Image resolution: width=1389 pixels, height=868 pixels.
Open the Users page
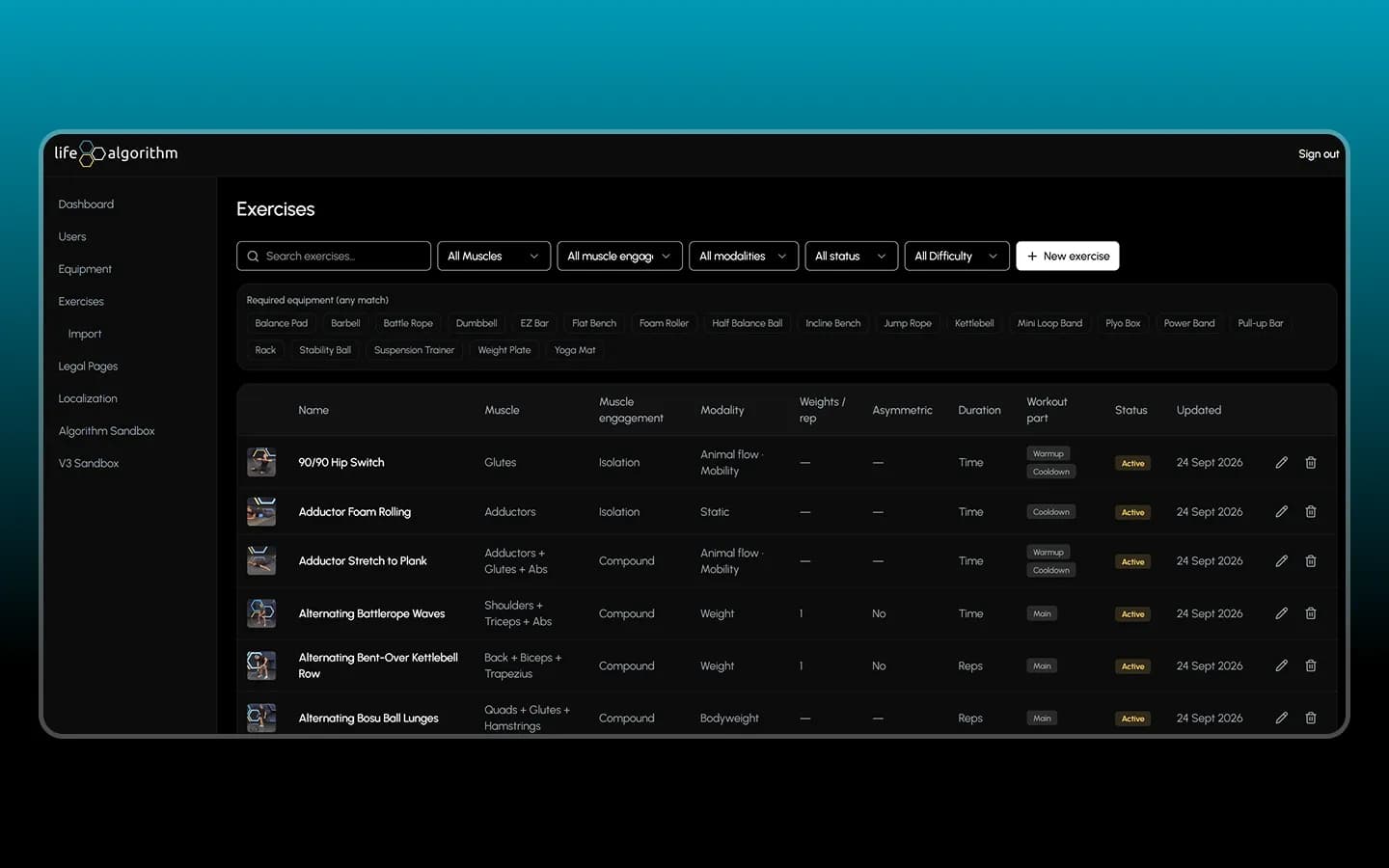(x=72, y=236)
